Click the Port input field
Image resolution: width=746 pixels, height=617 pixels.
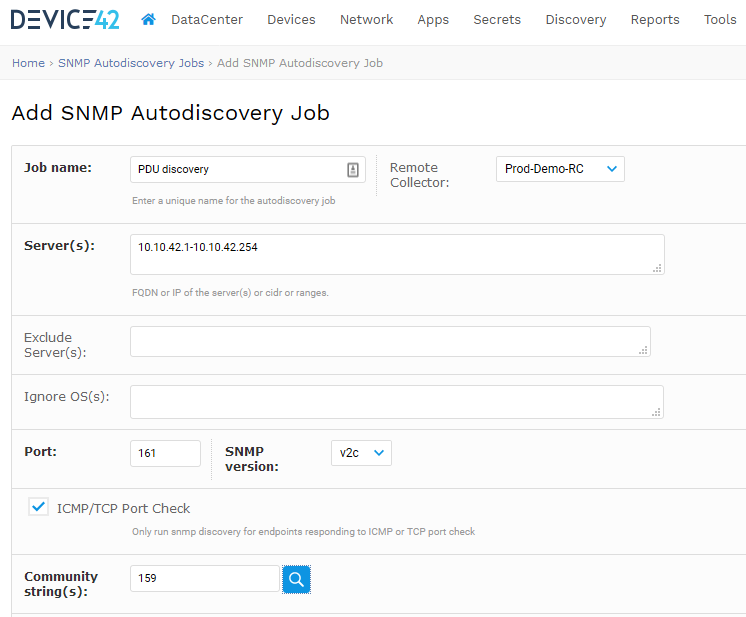[x=165, y=453]
